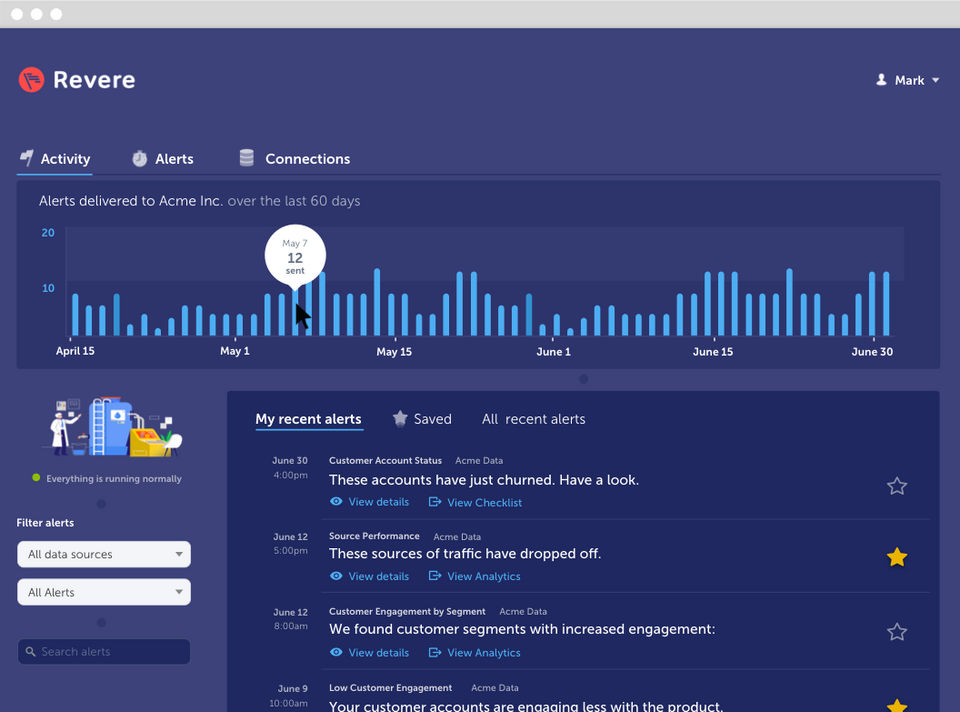Click the star icon next to Saved
960x712 pixels.
click(x=400, y=418)
